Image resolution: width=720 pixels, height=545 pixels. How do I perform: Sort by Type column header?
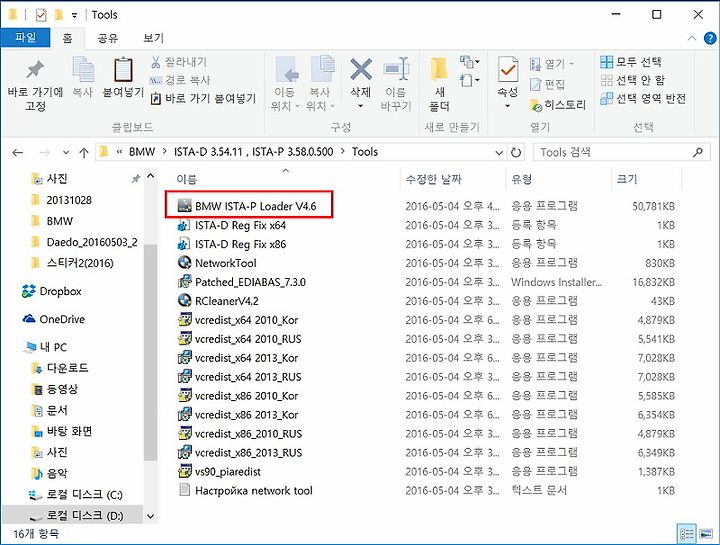(522, 179)
